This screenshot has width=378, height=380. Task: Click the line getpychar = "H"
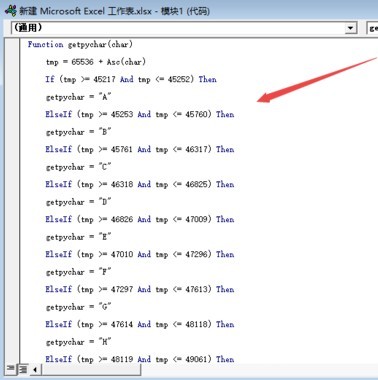(78, 342)
